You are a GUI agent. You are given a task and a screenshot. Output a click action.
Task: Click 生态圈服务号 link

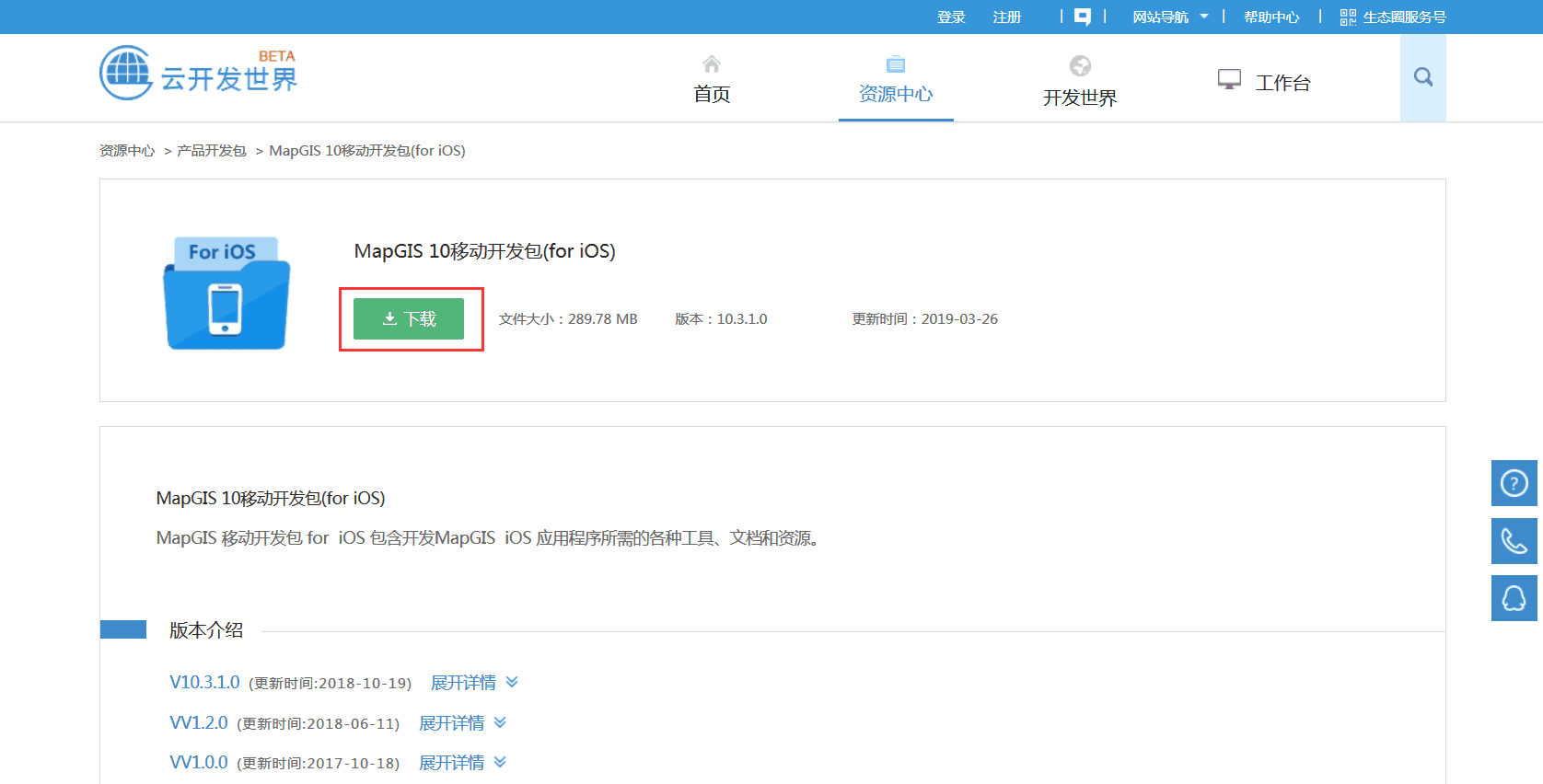point(1404,17)
